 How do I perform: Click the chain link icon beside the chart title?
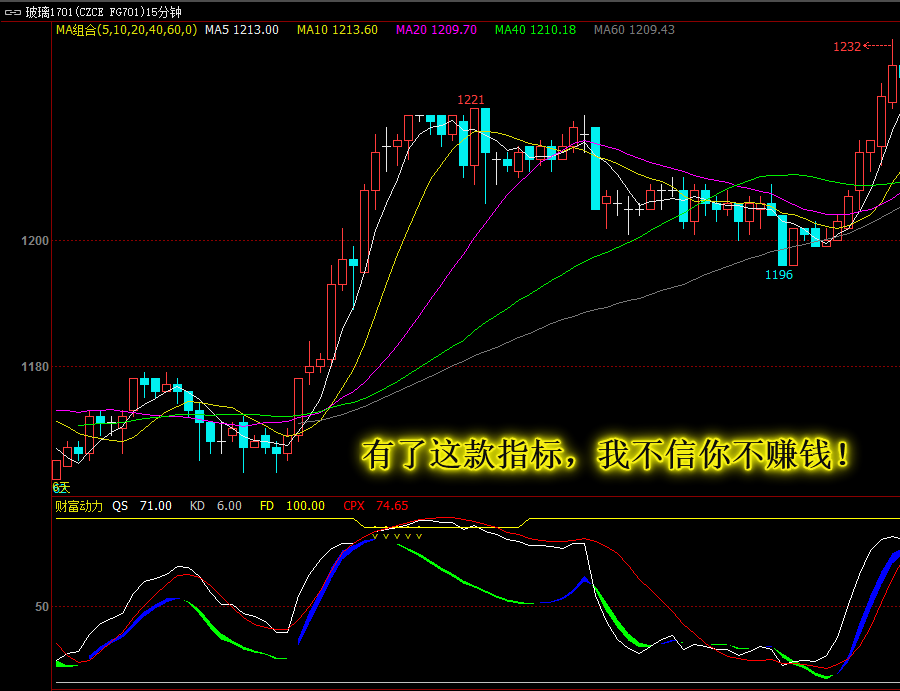tap(13, 12)
